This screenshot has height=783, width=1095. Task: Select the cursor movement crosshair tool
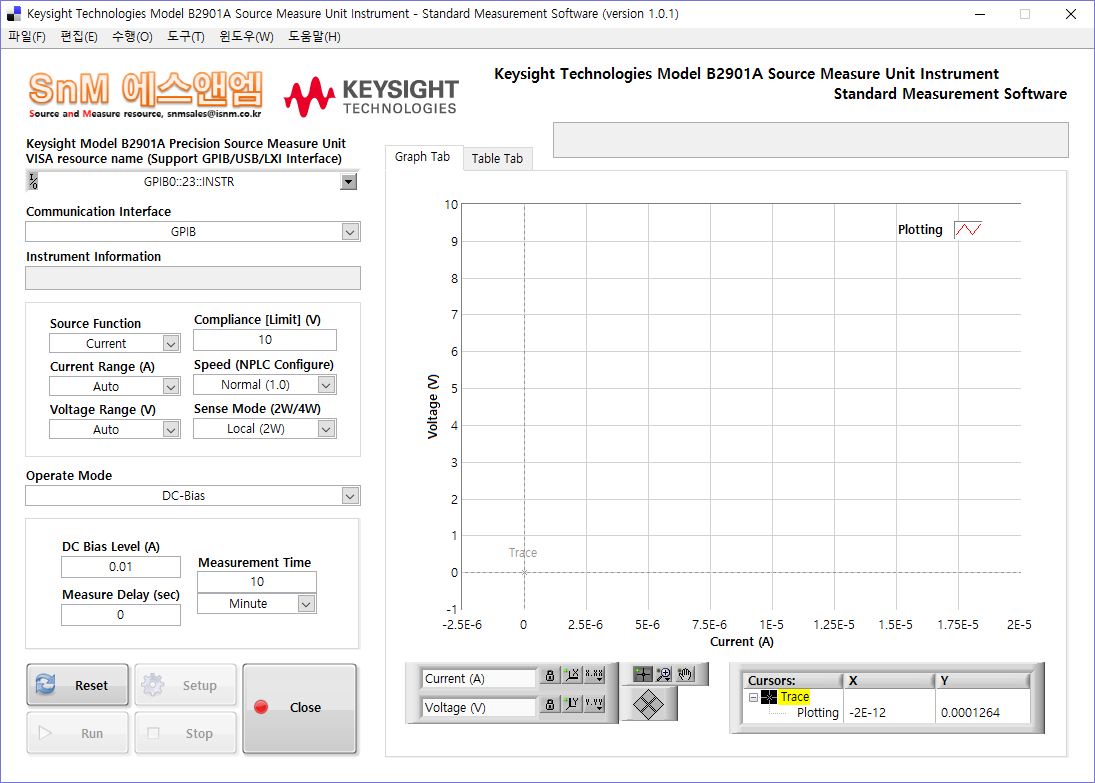click(642, 674)
